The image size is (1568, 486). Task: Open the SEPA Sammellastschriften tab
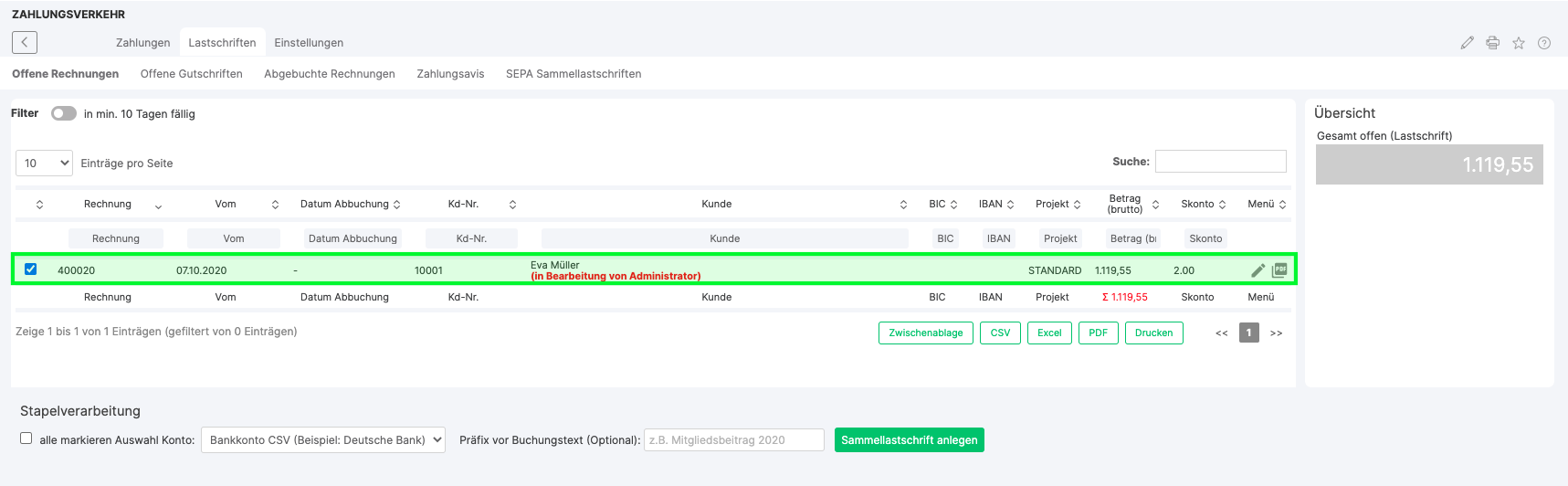pos(574,74)
